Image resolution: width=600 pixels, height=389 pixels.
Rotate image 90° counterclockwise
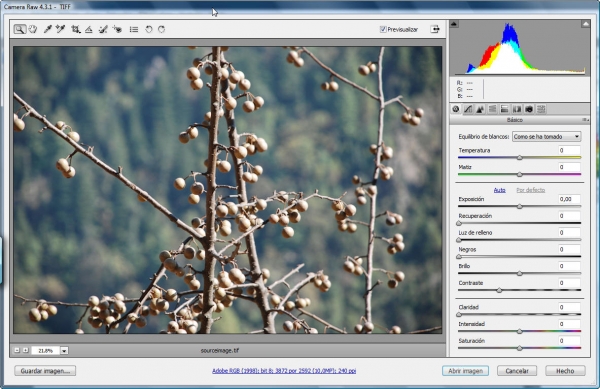point(149,29)
